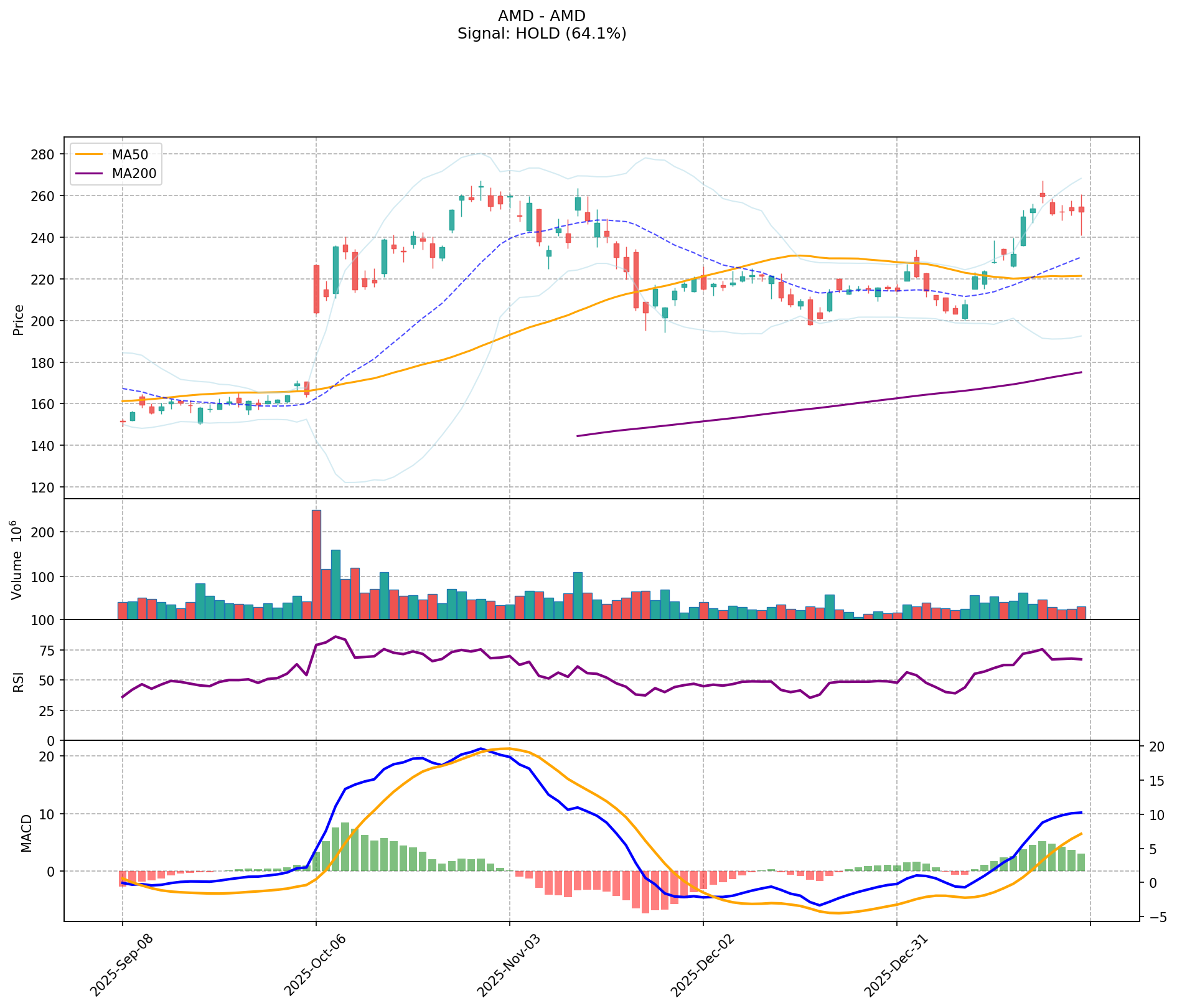Click the 280 tick on the price axis

(46, 154)
